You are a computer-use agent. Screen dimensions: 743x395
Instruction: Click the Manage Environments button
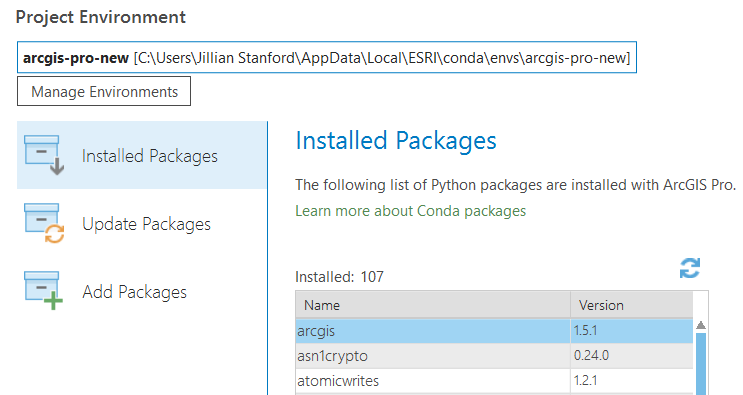click(104, 91)
